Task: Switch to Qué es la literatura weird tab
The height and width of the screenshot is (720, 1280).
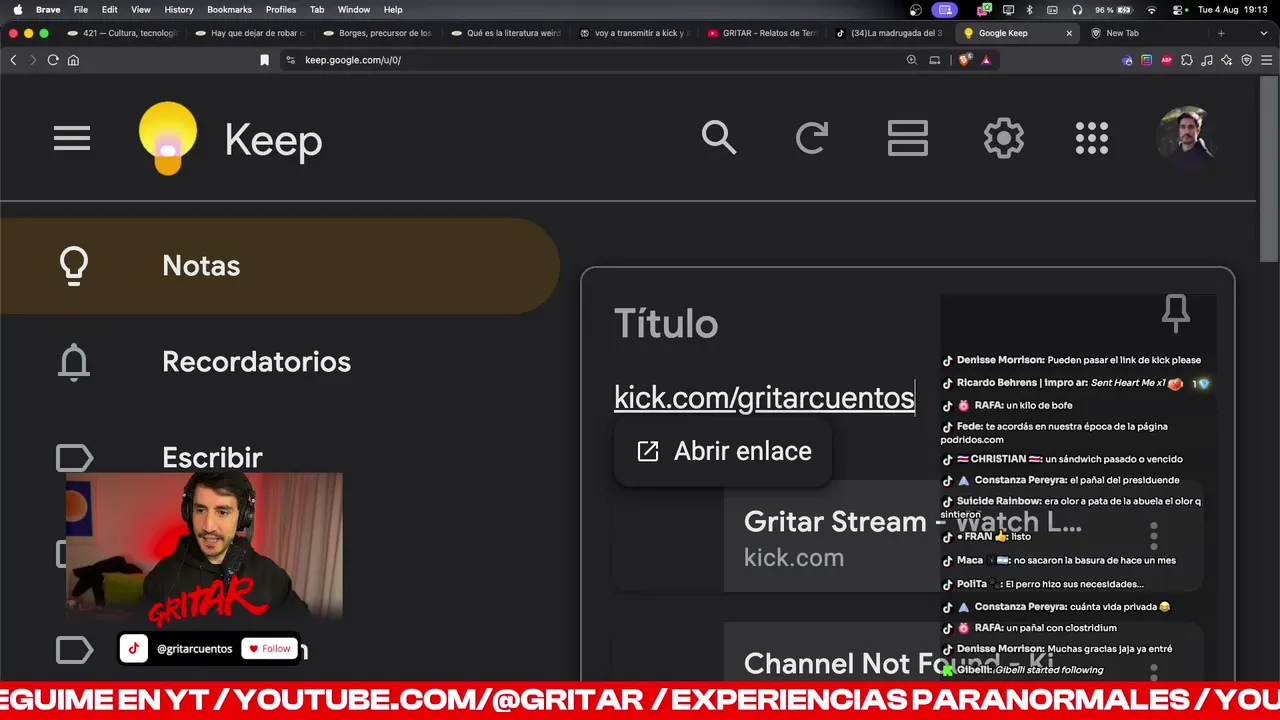Action: click(506, 33)
